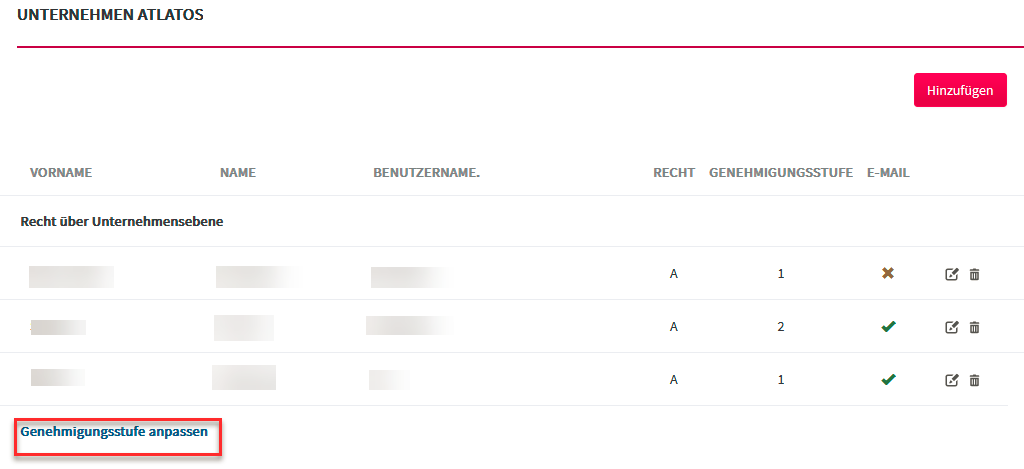The width and height of the screenshot is (1024, 469).
Task: Click second row green email checkmark
Action: tap(888, 327)
